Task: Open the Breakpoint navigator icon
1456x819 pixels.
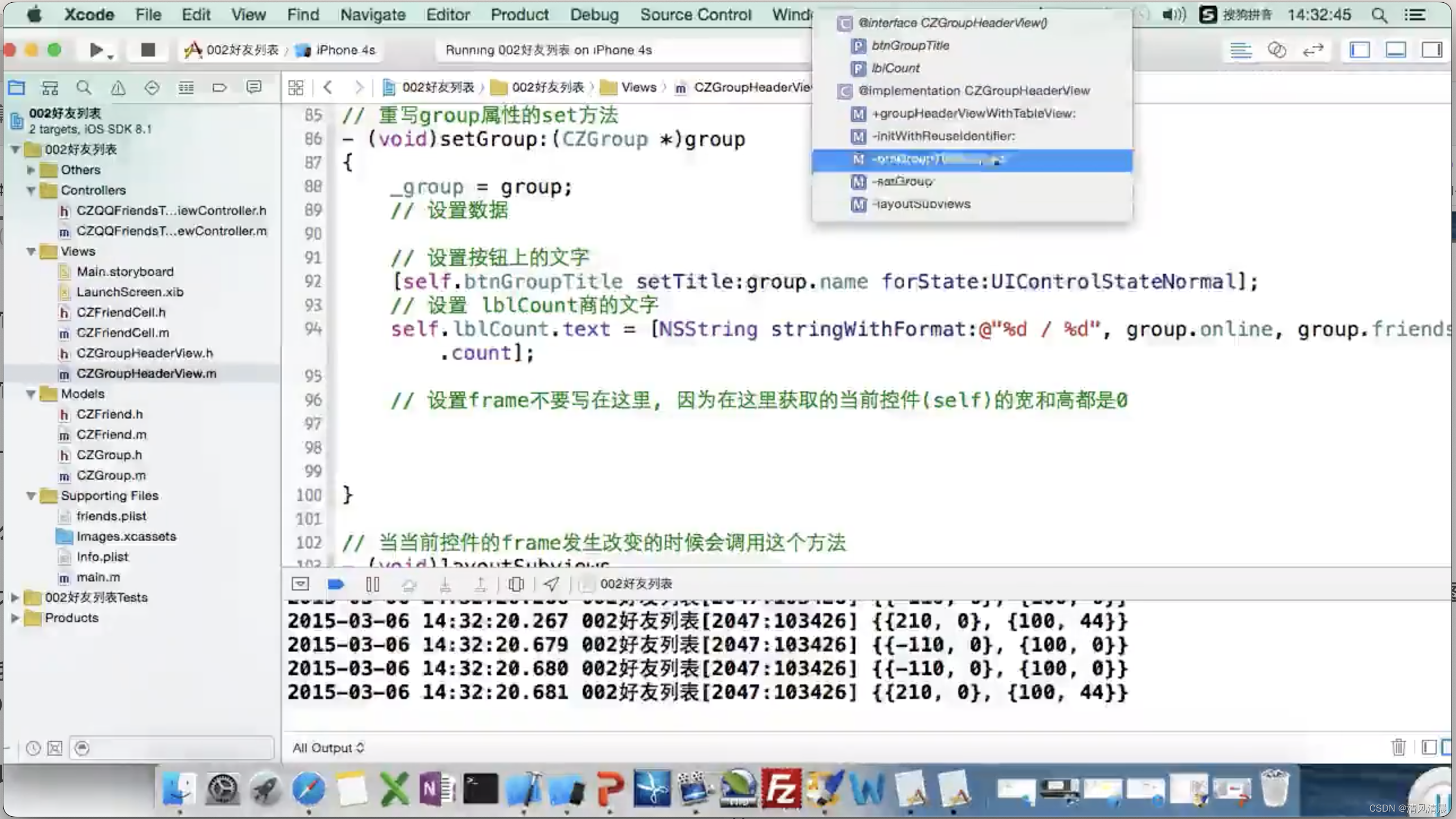Action: (x=219, y=88)
